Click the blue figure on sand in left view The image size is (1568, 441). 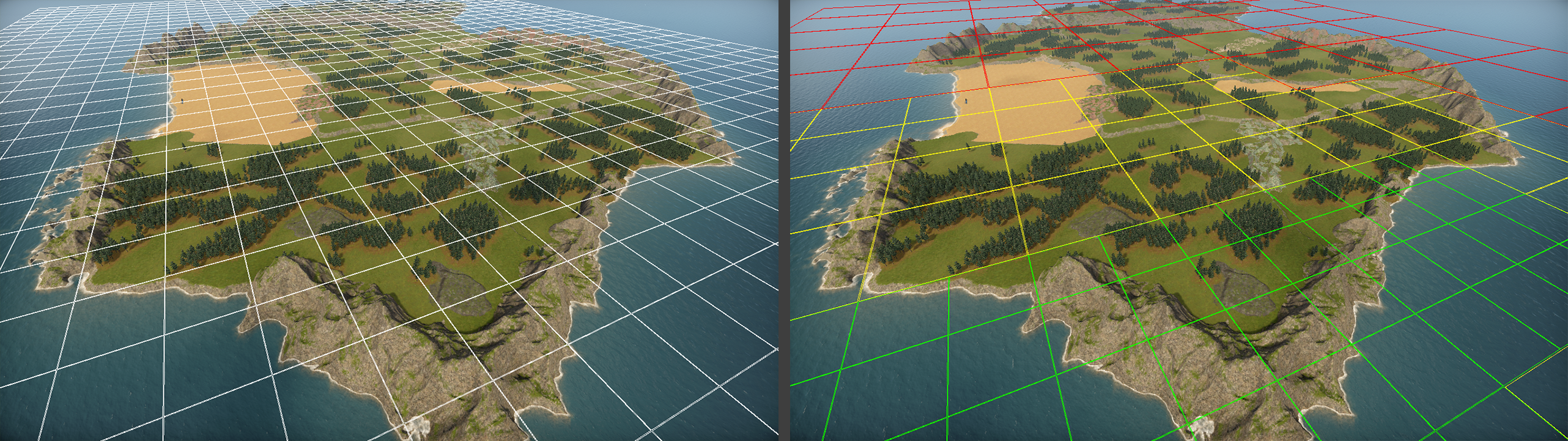182,101
